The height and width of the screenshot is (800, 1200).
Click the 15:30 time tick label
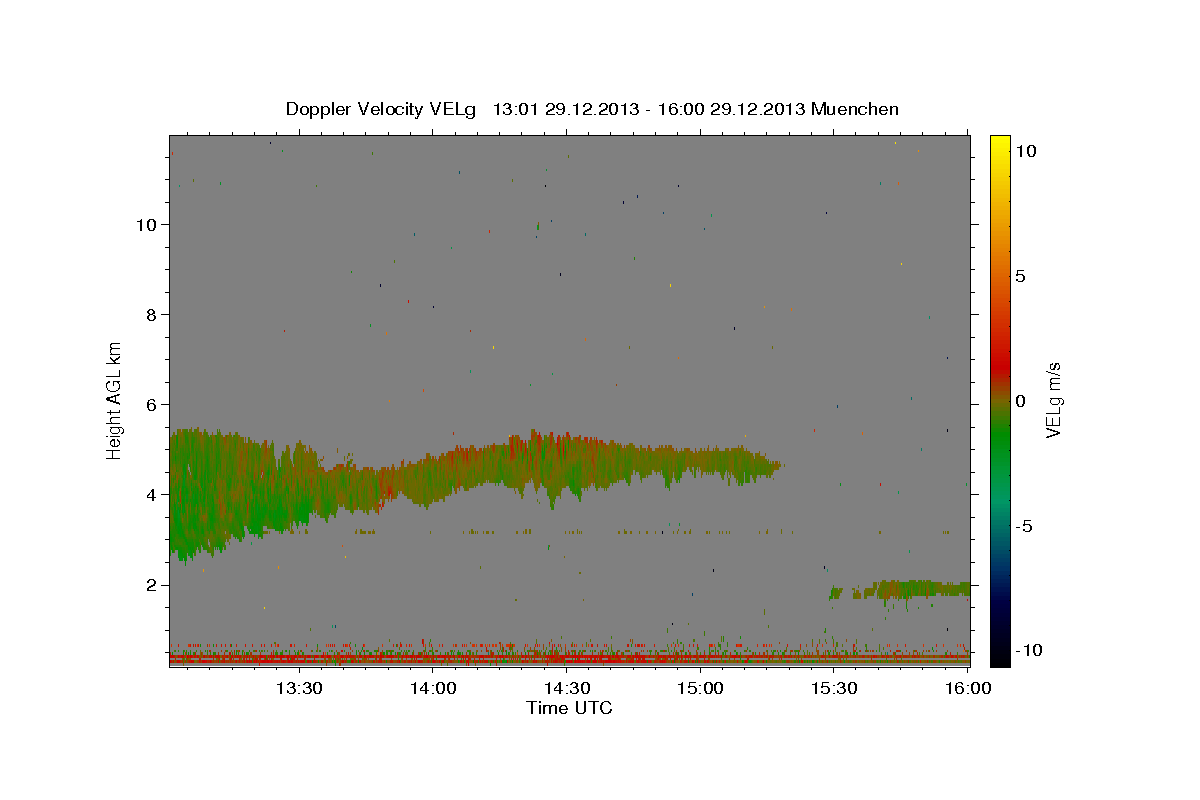[x=835, y=688]
